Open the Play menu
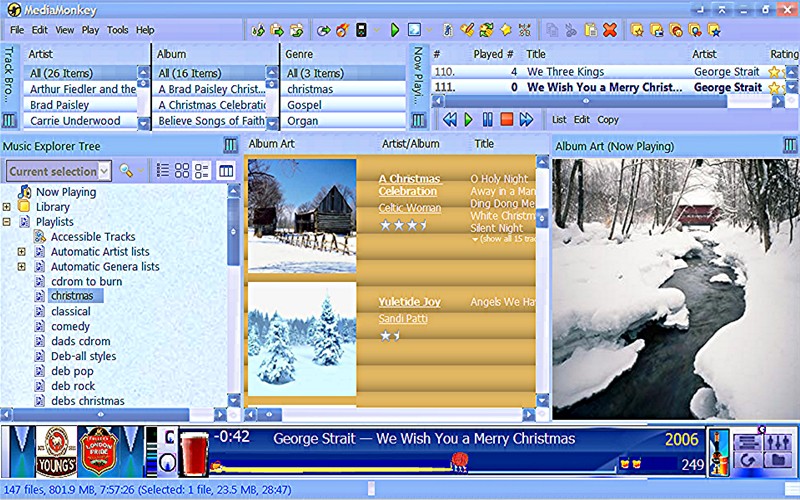800x500 pixels. (x=90, y=30)
